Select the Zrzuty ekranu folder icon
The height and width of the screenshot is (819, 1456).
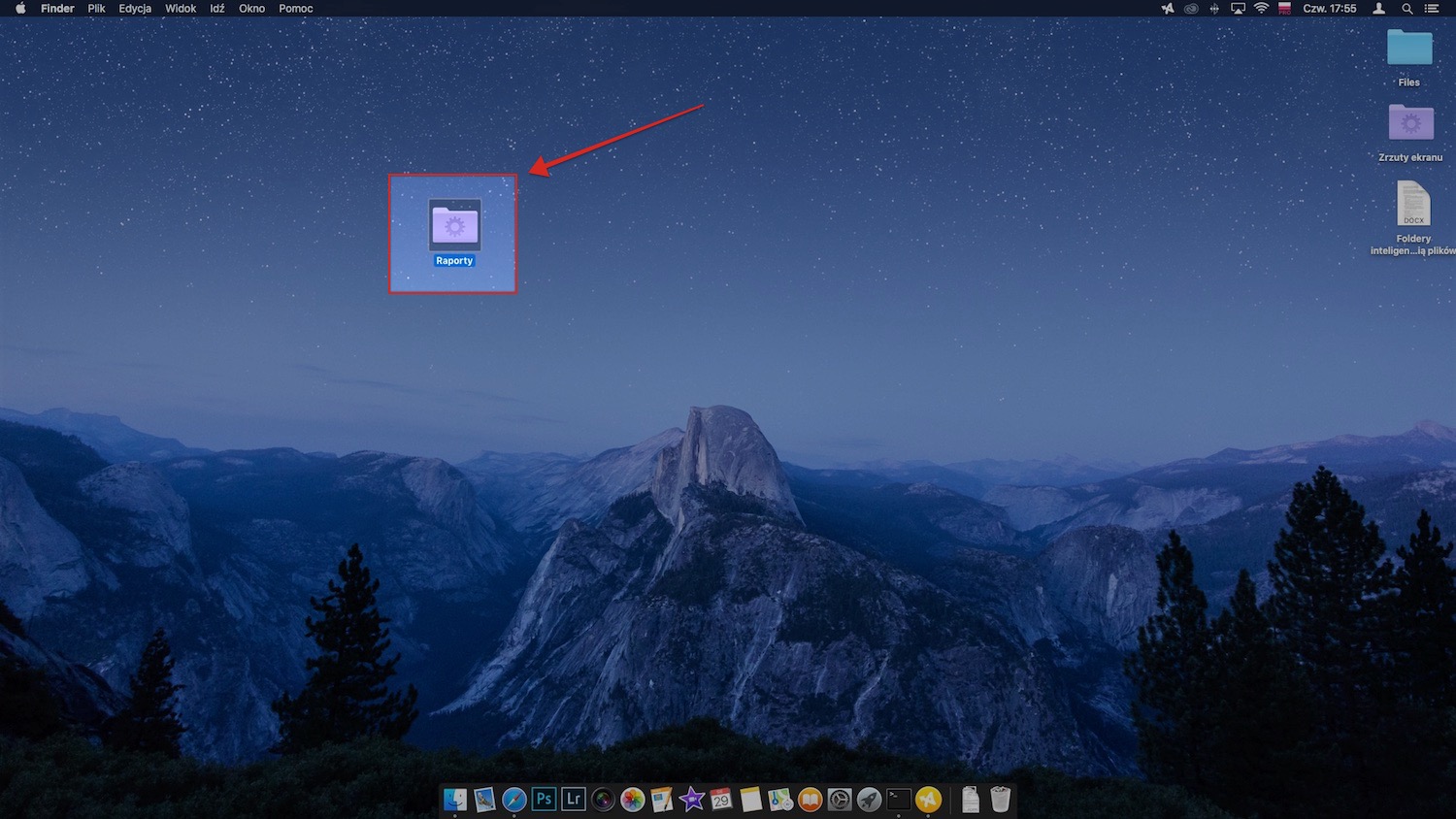pyautogui.click(x=1410, y=124)
